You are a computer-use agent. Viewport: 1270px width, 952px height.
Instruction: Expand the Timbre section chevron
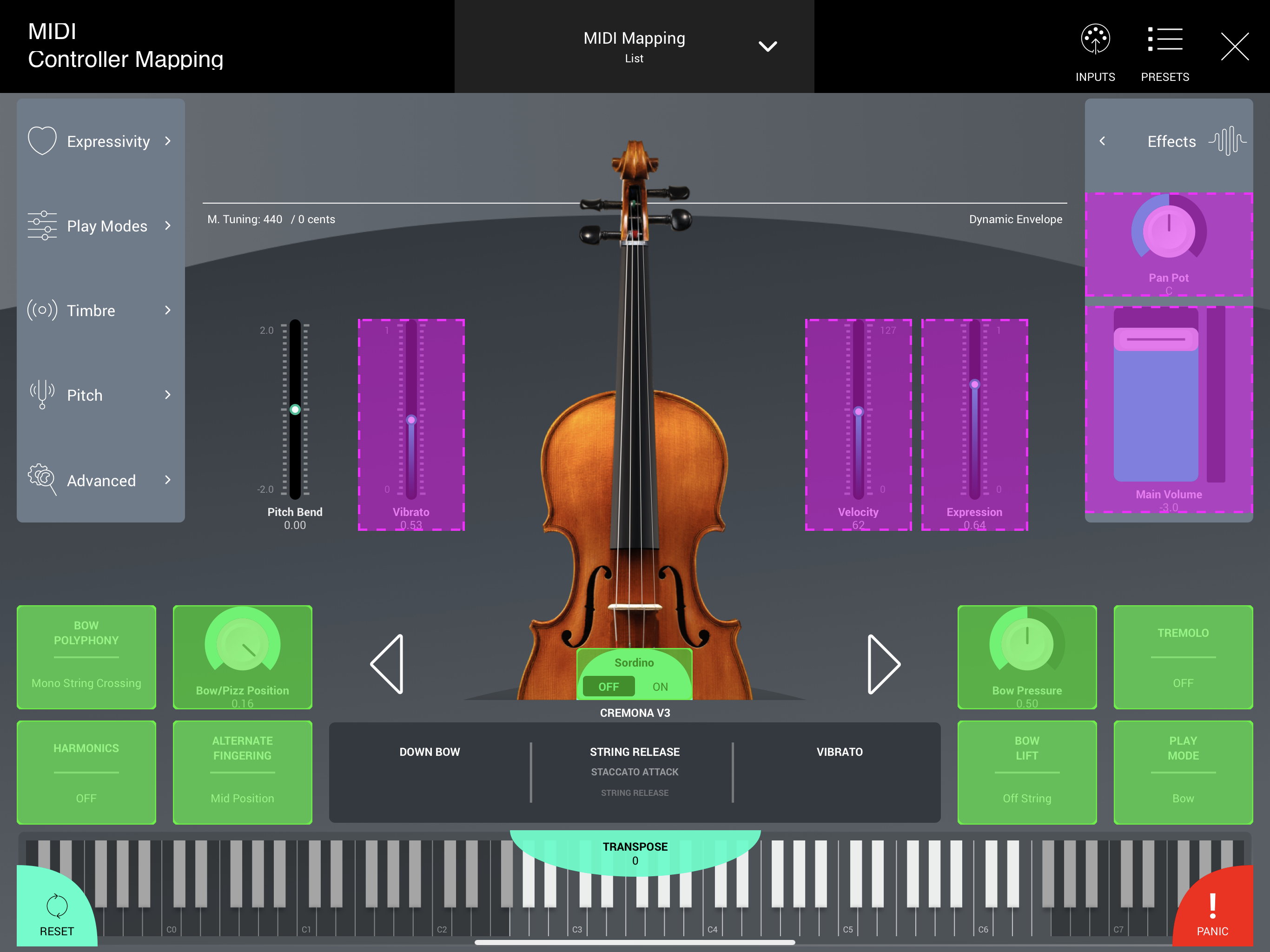coord(168,311)
